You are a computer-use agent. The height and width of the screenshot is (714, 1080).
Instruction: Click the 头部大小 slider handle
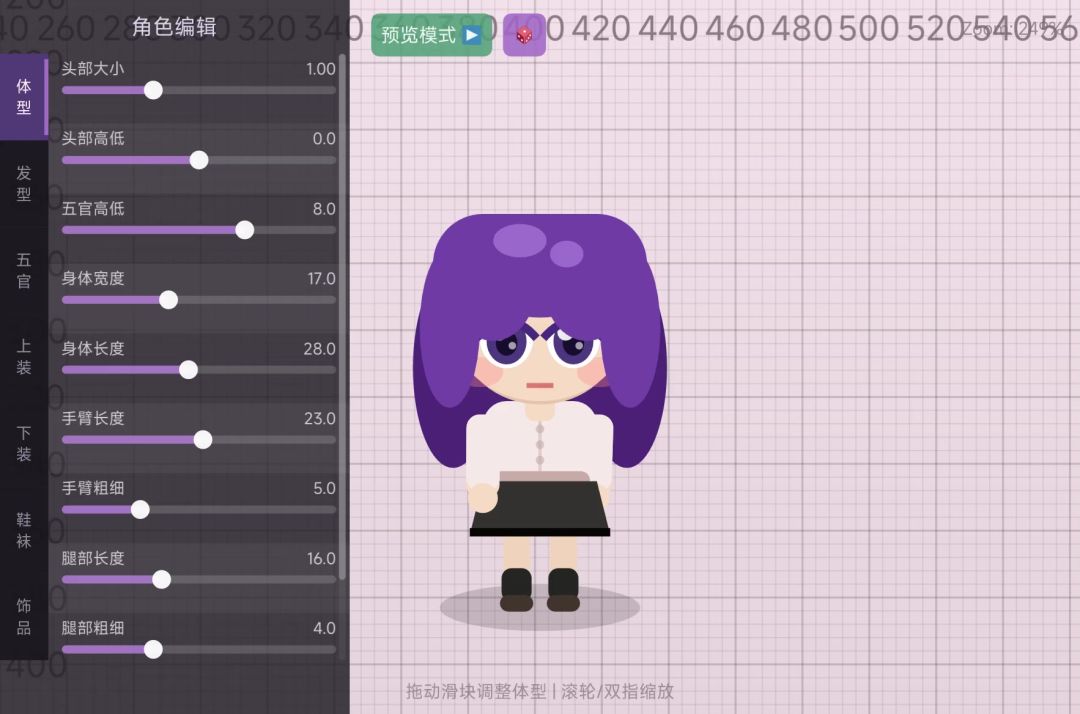click(x=153, y=90)
